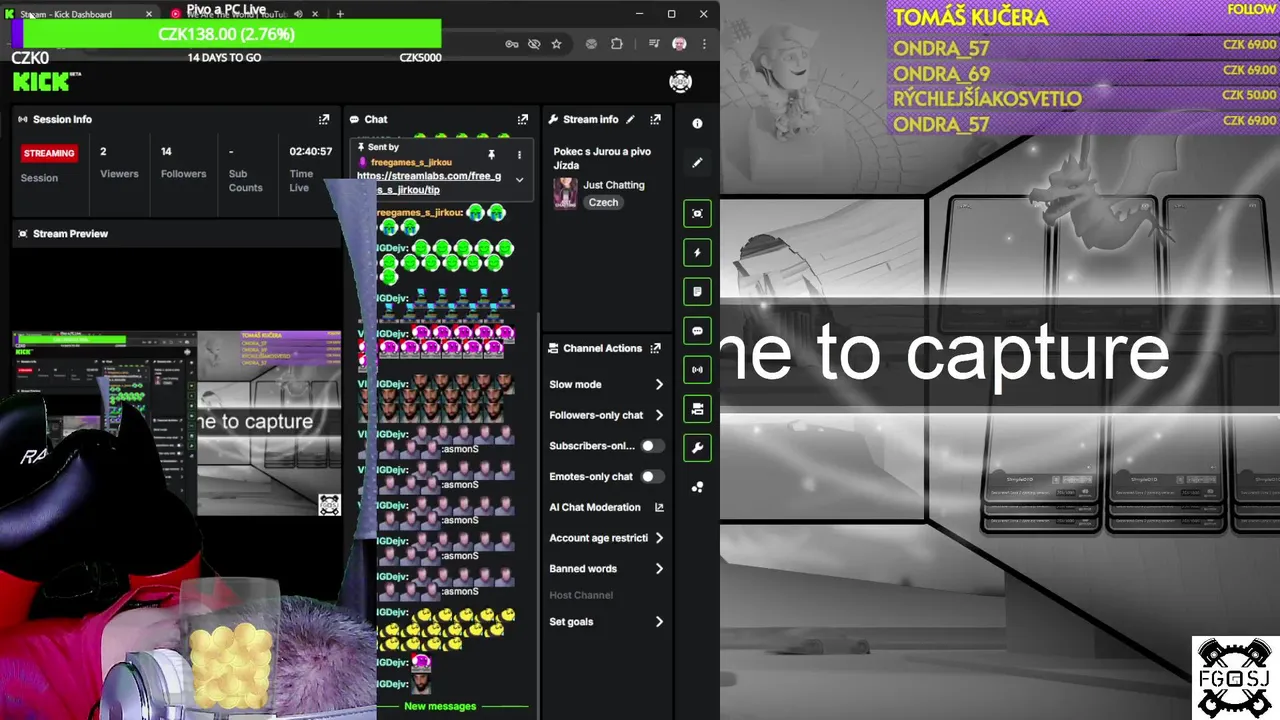Click the Host Channel label
This screenshot has height=720, width=1280.
coord(581,595)
